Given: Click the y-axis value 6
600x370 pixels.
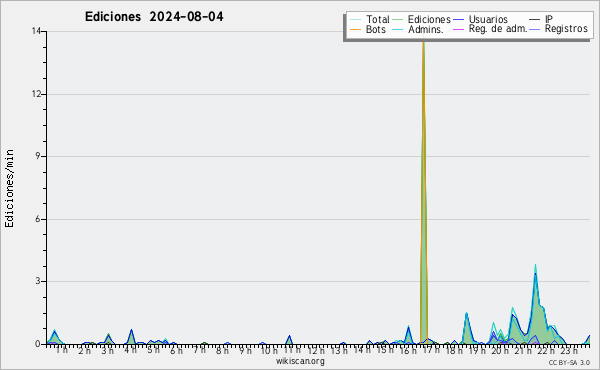Looking at the screenshot, I should tap(38, 219).
